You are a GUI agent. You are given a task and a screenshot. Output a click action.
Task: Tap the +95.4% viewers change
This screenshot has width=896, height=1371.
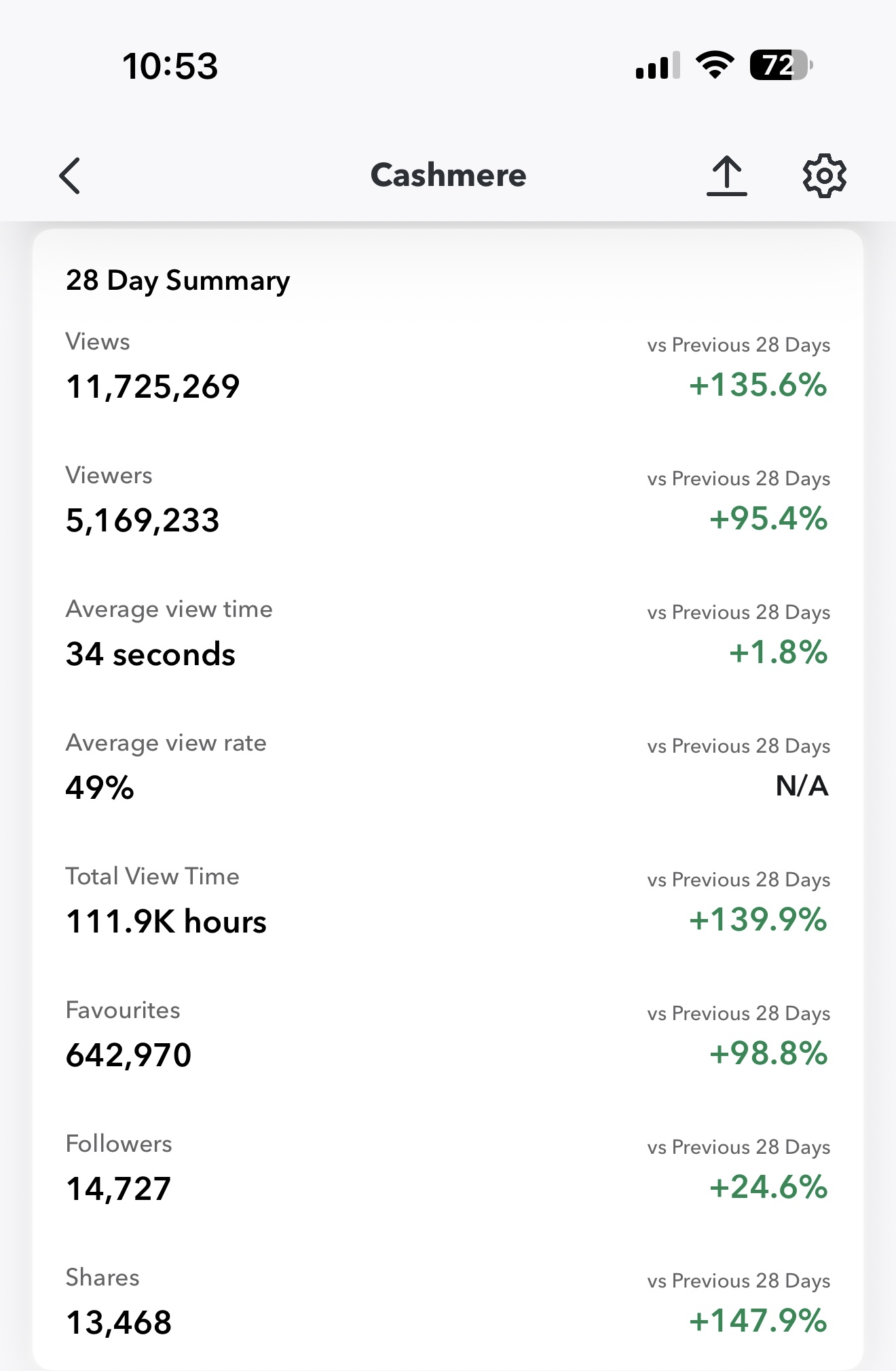coord(768,519)
